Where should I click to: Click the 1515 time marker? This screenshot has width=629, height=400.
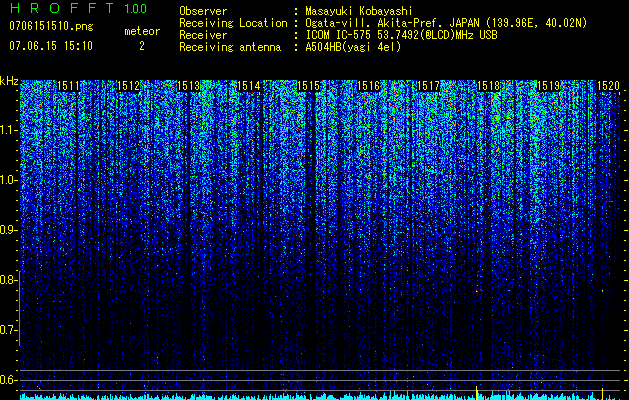click(x=308, y=86)
